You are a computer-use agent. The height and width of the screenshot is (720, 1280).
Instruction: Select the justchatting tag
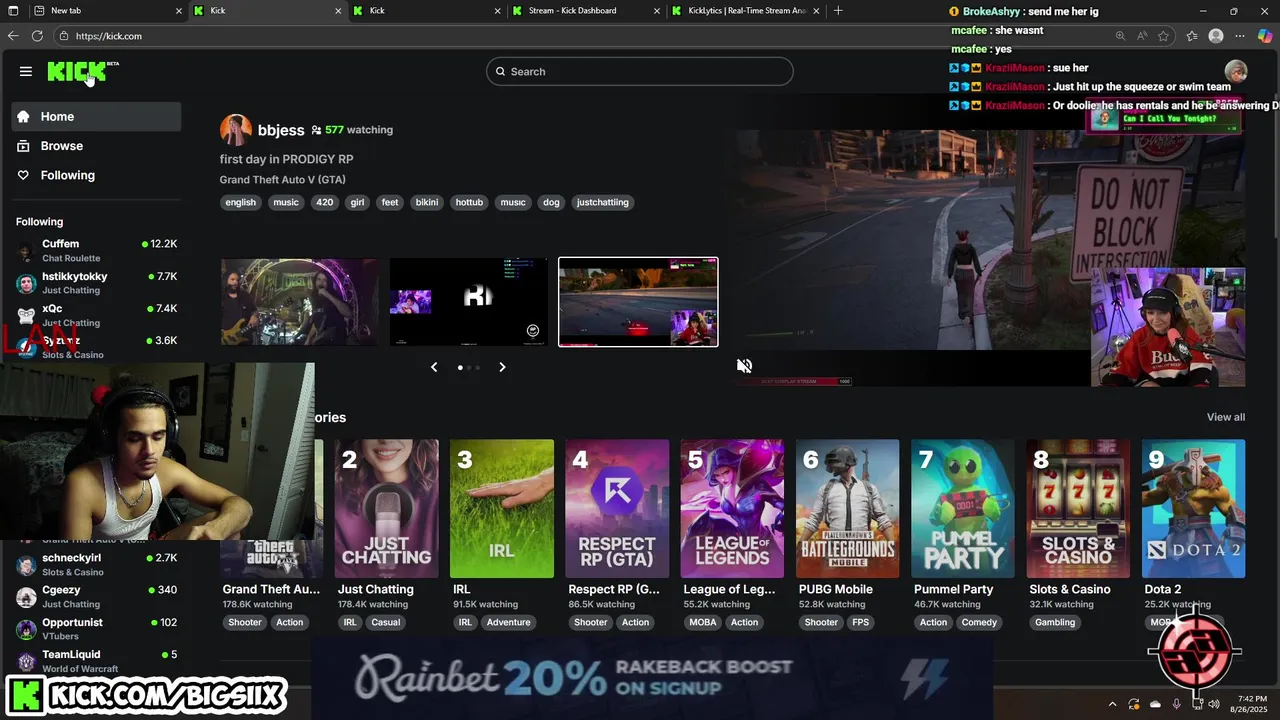[x=602, y=202]
